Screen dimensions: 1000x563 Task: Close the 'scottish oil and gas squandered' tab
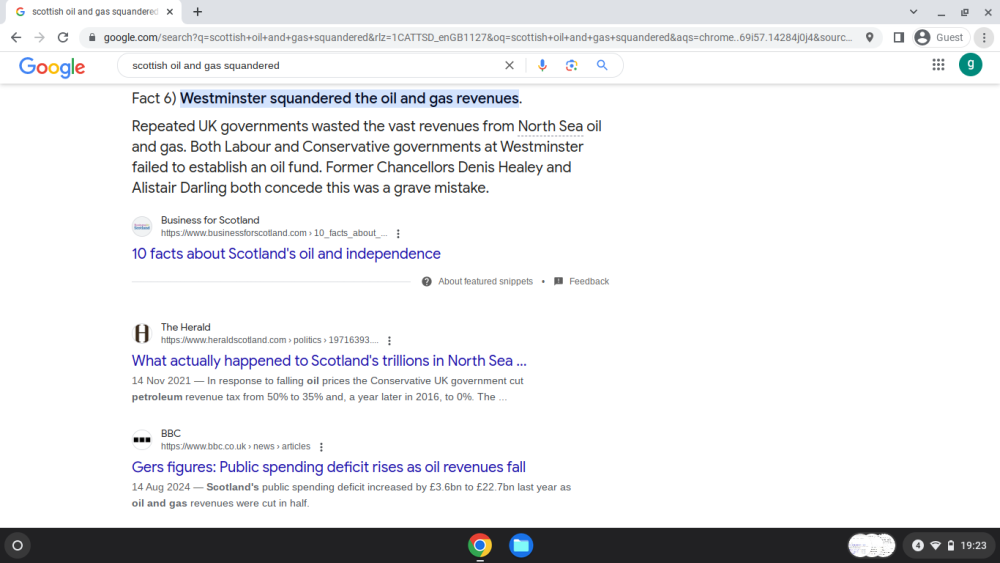coord(170,11)
